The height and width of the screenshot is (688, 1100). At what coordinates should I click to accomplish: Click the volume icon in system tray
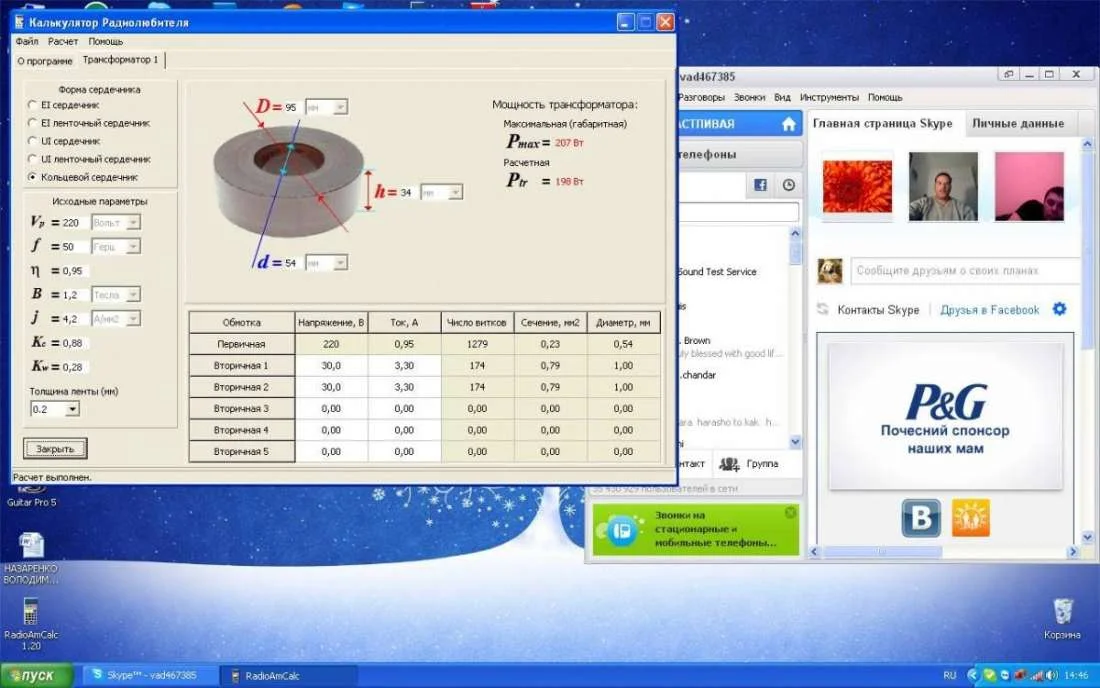click(1052, 675)
